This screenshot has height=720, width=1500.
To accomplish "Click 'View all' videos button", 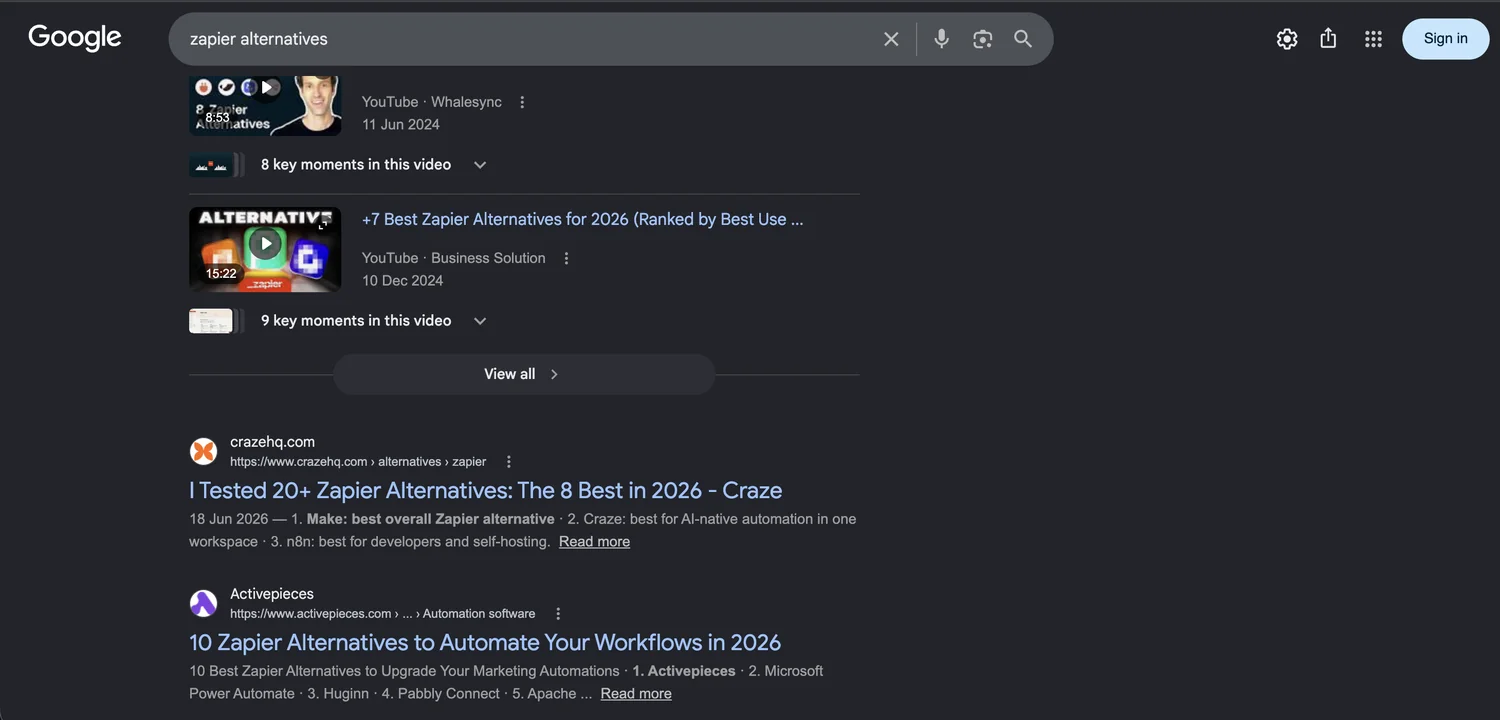I will point(523,374).
